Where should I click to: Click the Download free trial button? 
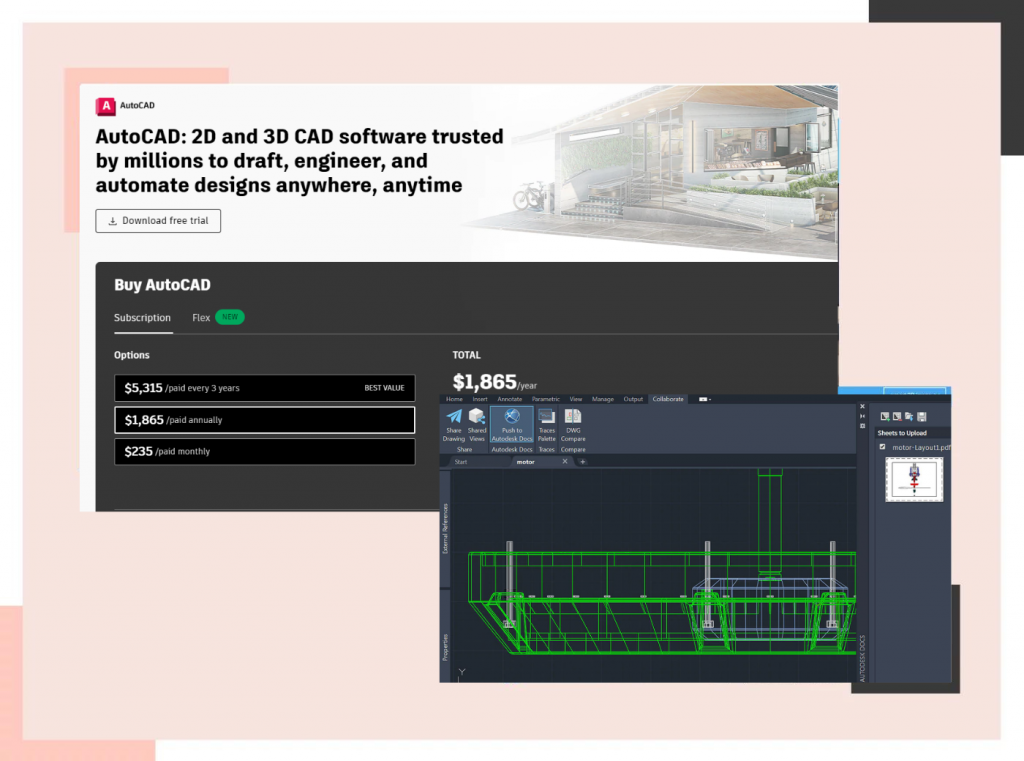point(157,221)
